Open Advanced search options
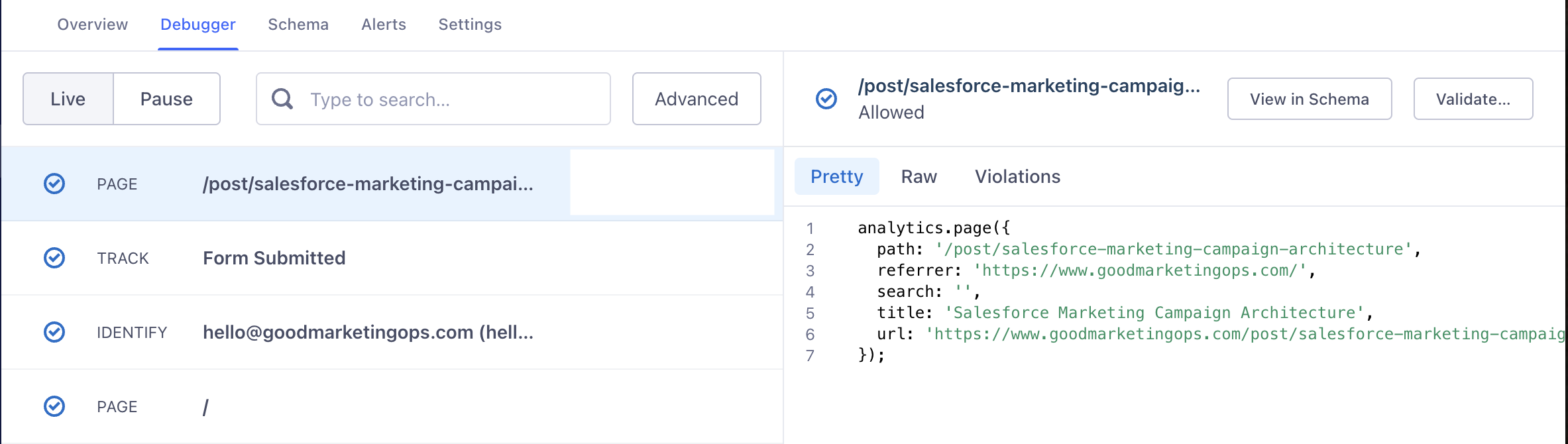Screen dimensions: 1568x444 (697, 99)
